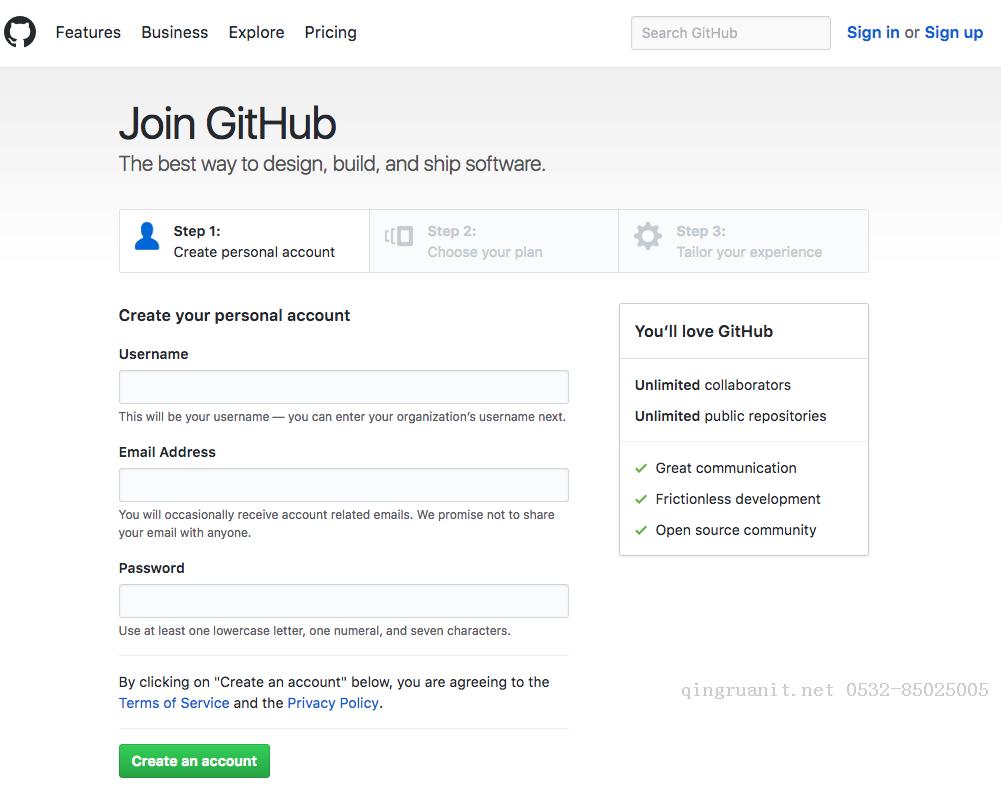Click the Sign in link

[x=872, y=32]
